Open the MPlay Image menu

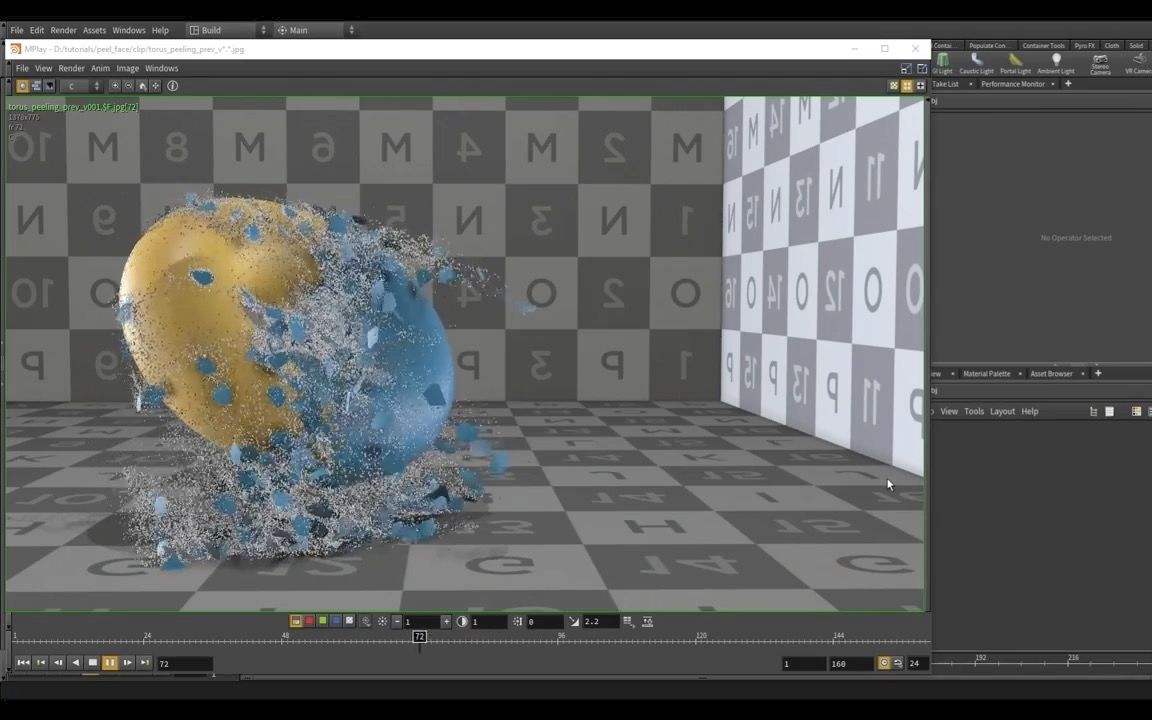pos(127,68)
